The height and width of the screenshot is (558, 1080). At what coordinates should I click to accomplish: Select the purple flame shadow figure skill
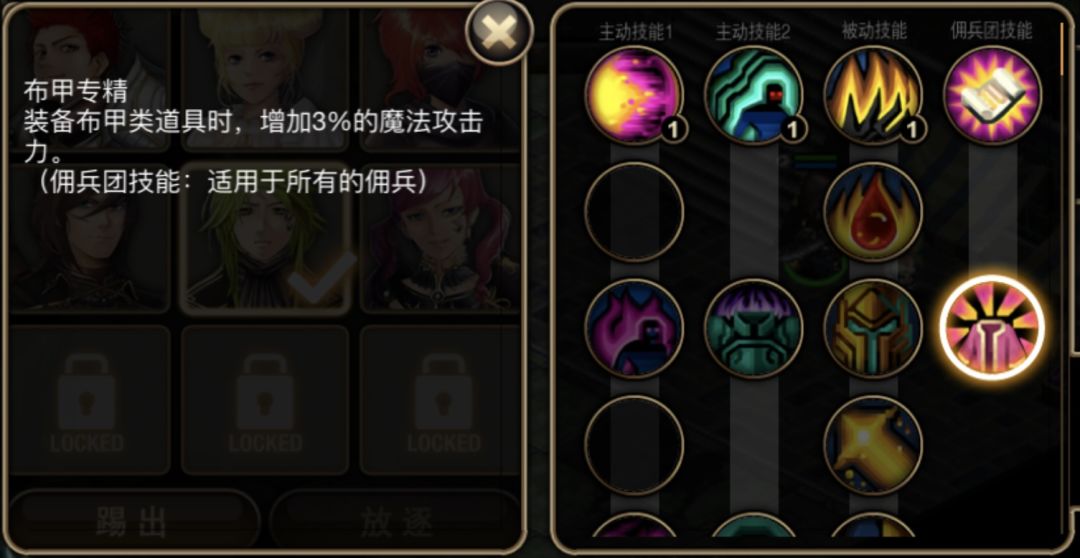tap(634, 328)
